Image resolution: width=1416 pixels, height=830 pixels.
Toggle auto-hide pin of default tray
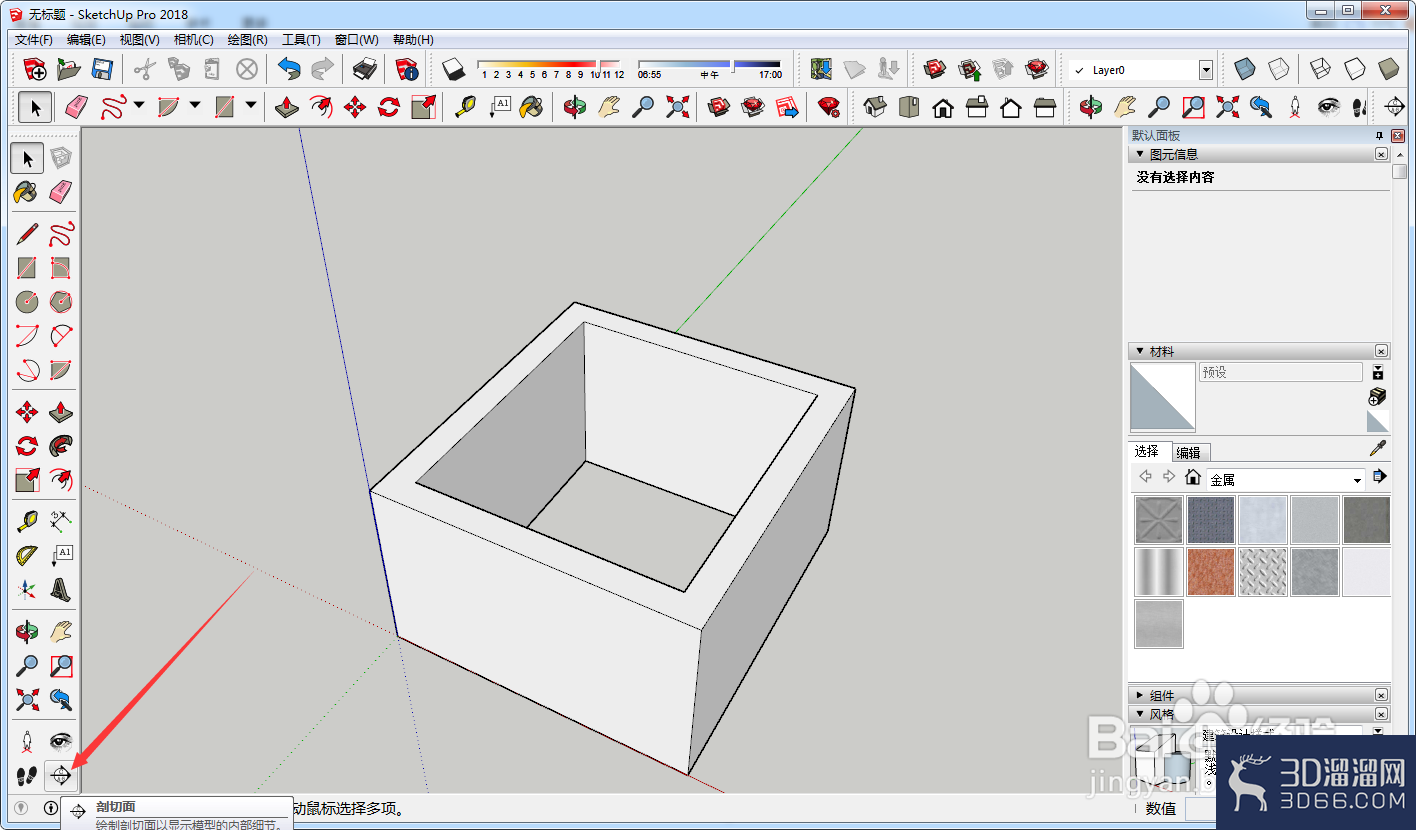1380,136
